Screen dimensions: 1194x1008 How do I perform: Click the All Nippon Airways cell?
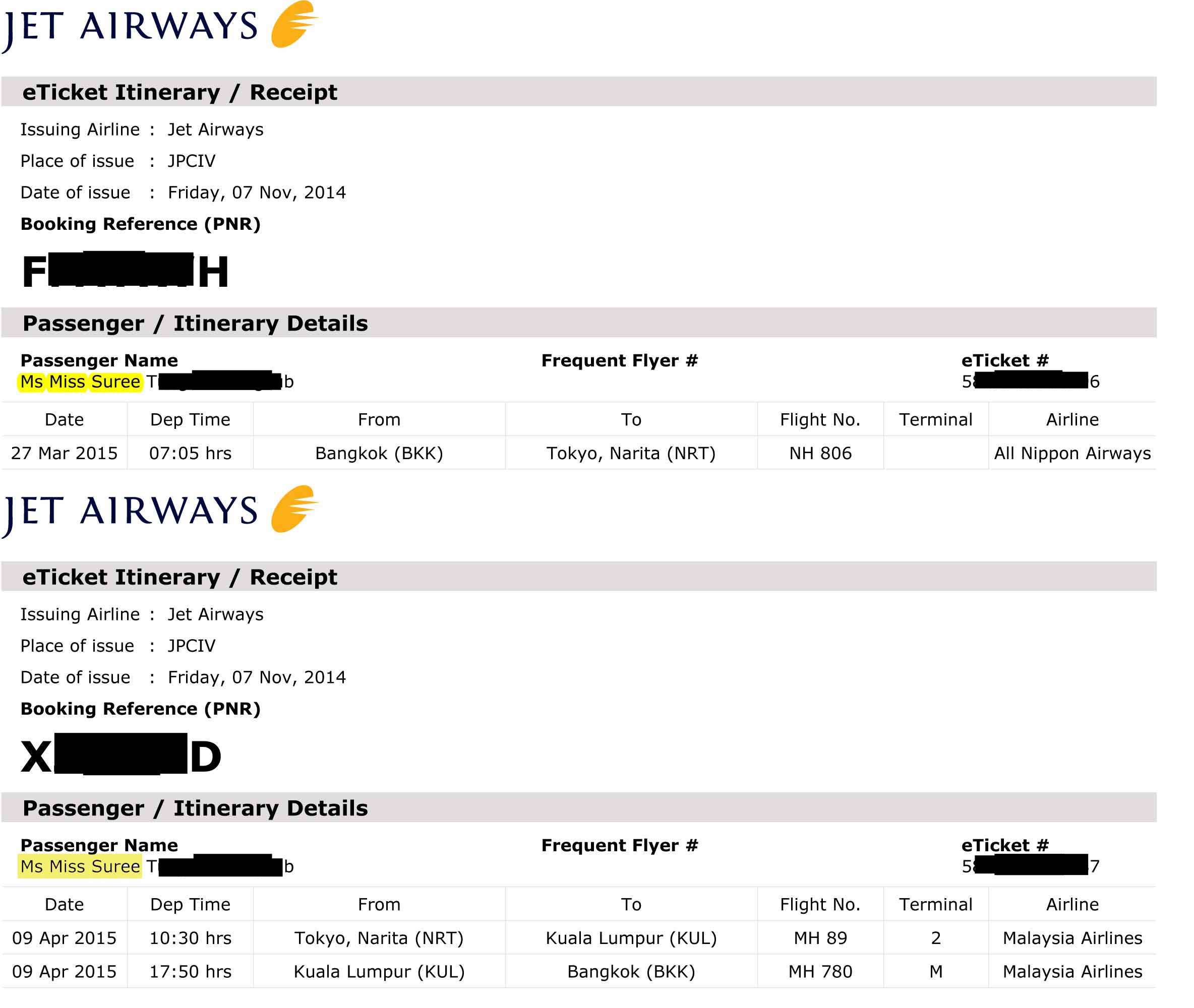(1072, 453)
